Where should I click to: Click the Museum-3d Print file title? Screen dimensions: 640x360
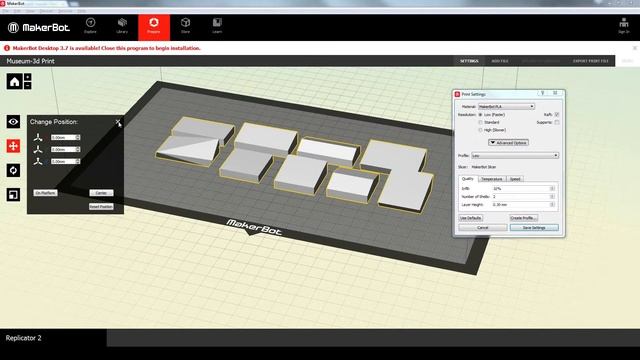coord(31,61)
